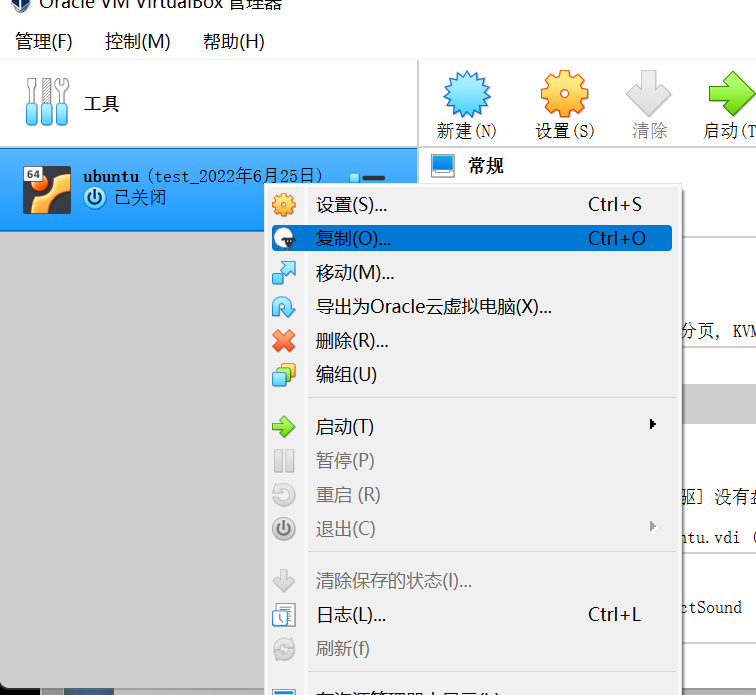The height and width of the screenshot is (695, 756).
Task: Choose 移动(M)... in context menu
Action: (x=472, y=273)
